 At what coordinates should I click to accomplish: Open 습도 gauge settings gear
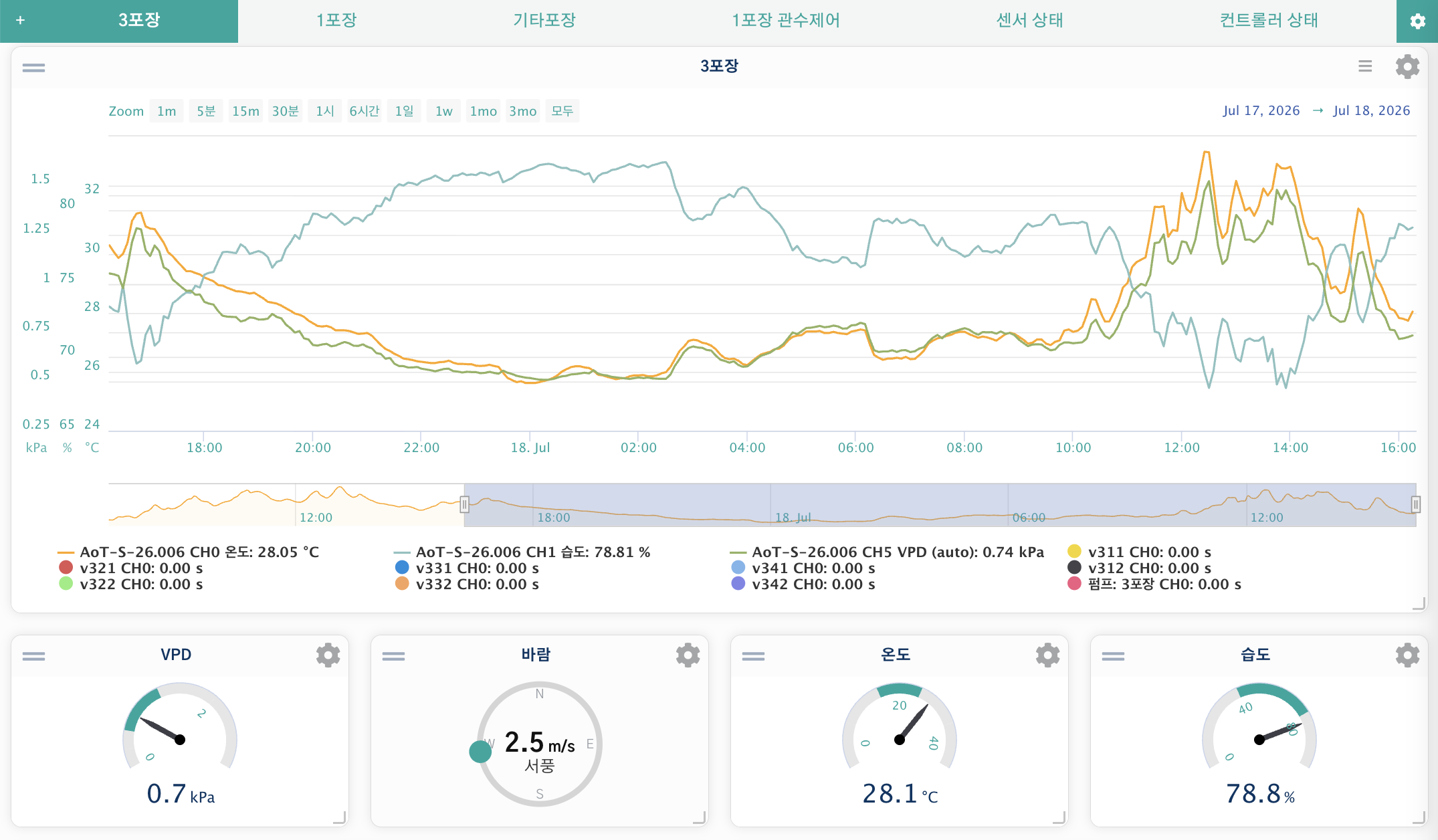(1407, 655)
